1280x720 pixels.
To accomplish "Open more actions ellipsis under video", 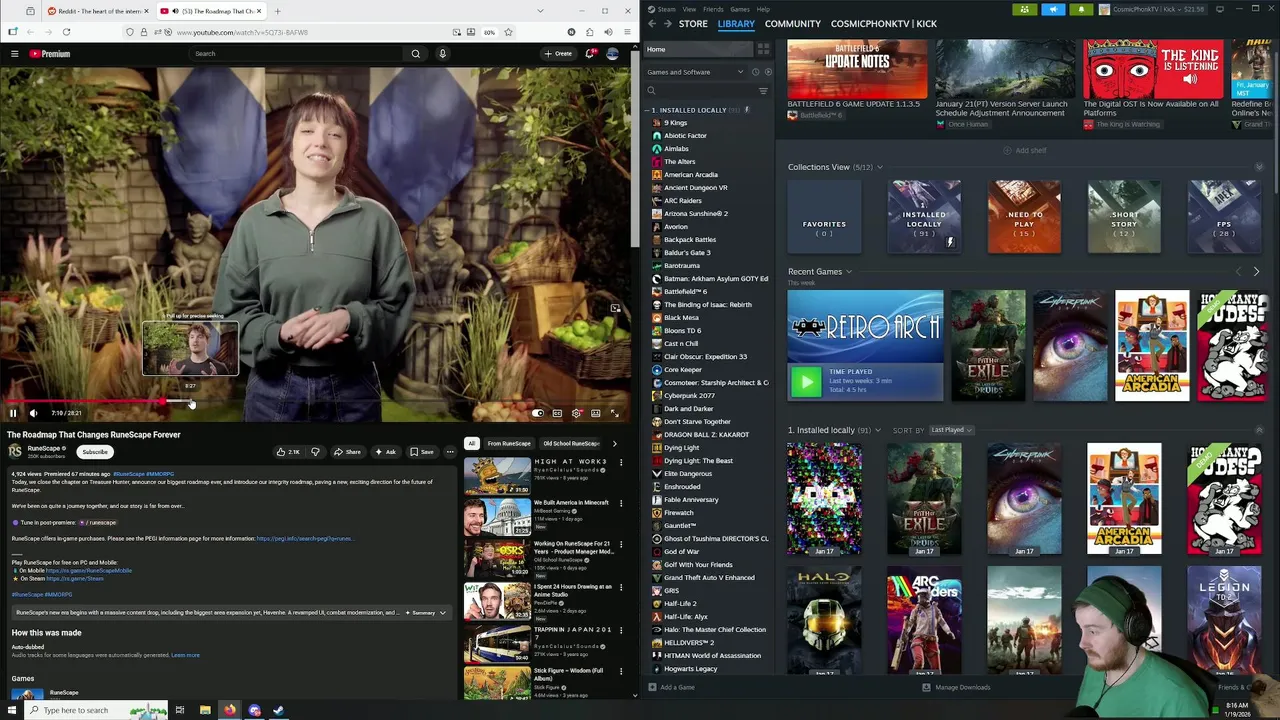I will 450,452.
